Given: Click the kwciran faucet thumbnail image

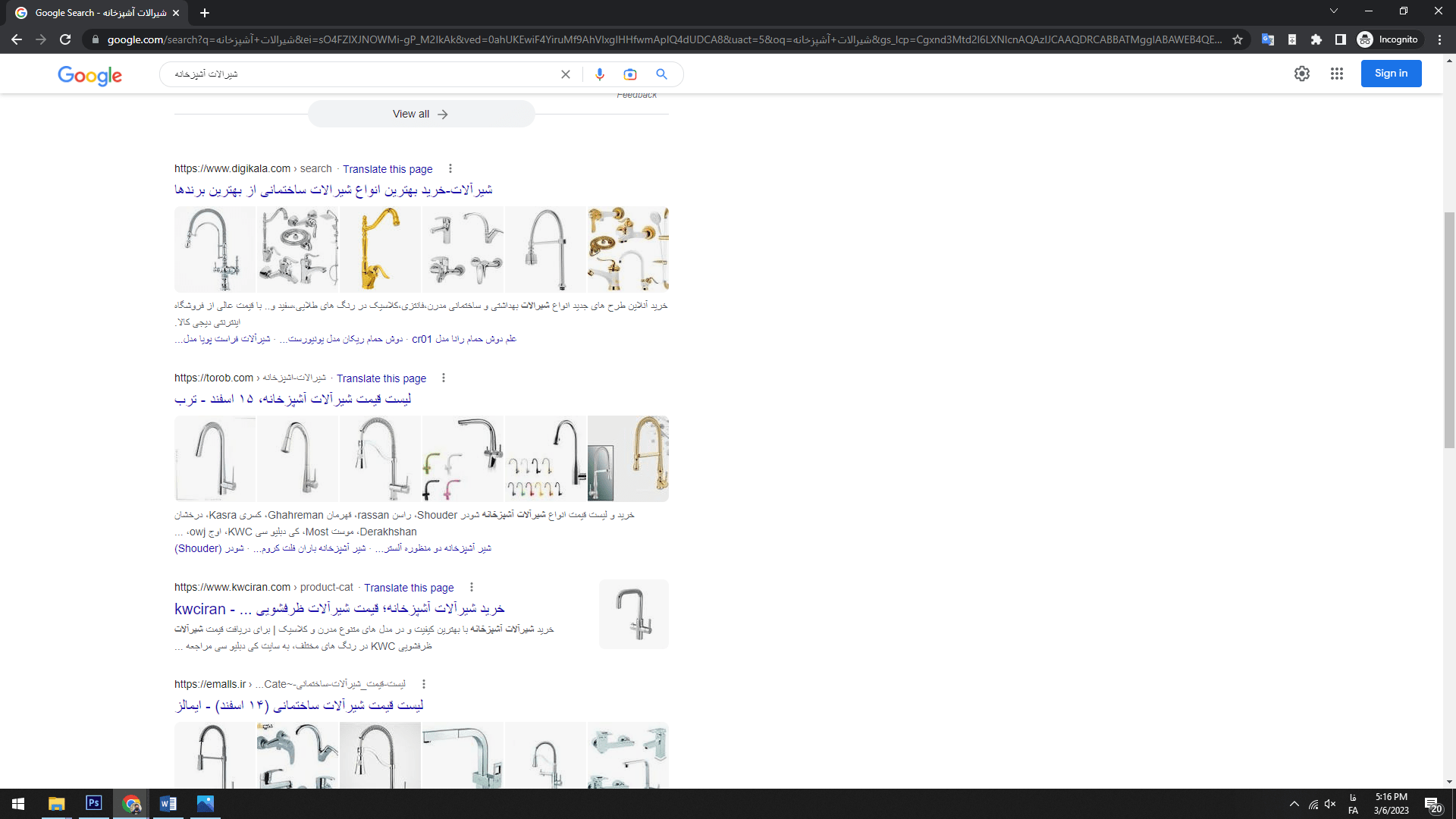Looking at the screenshot, I should click(x=634, y=614).
